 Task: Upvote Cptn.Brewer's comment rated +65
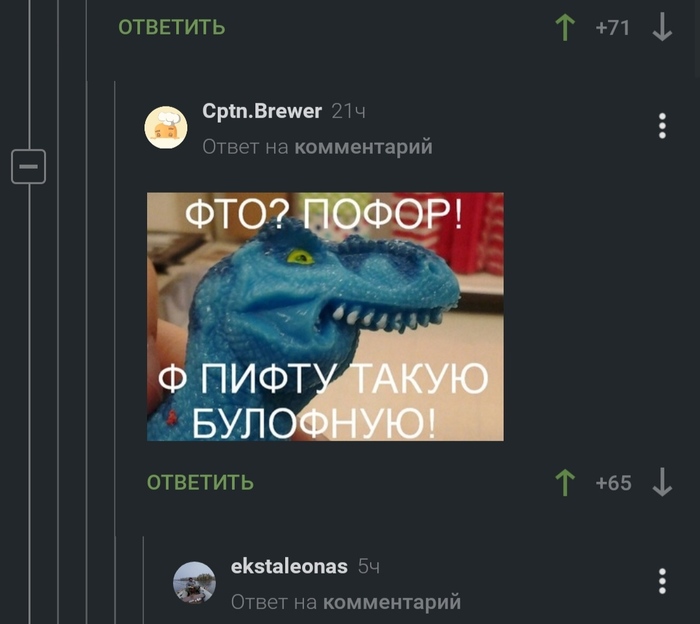tap(565, 483)
